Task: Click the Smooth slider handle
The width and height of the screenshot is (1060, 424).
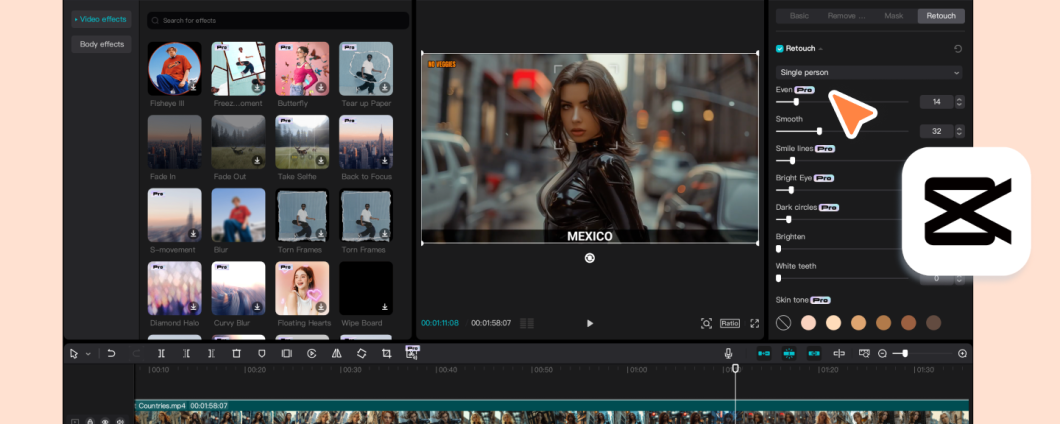Action: (819, 131)
